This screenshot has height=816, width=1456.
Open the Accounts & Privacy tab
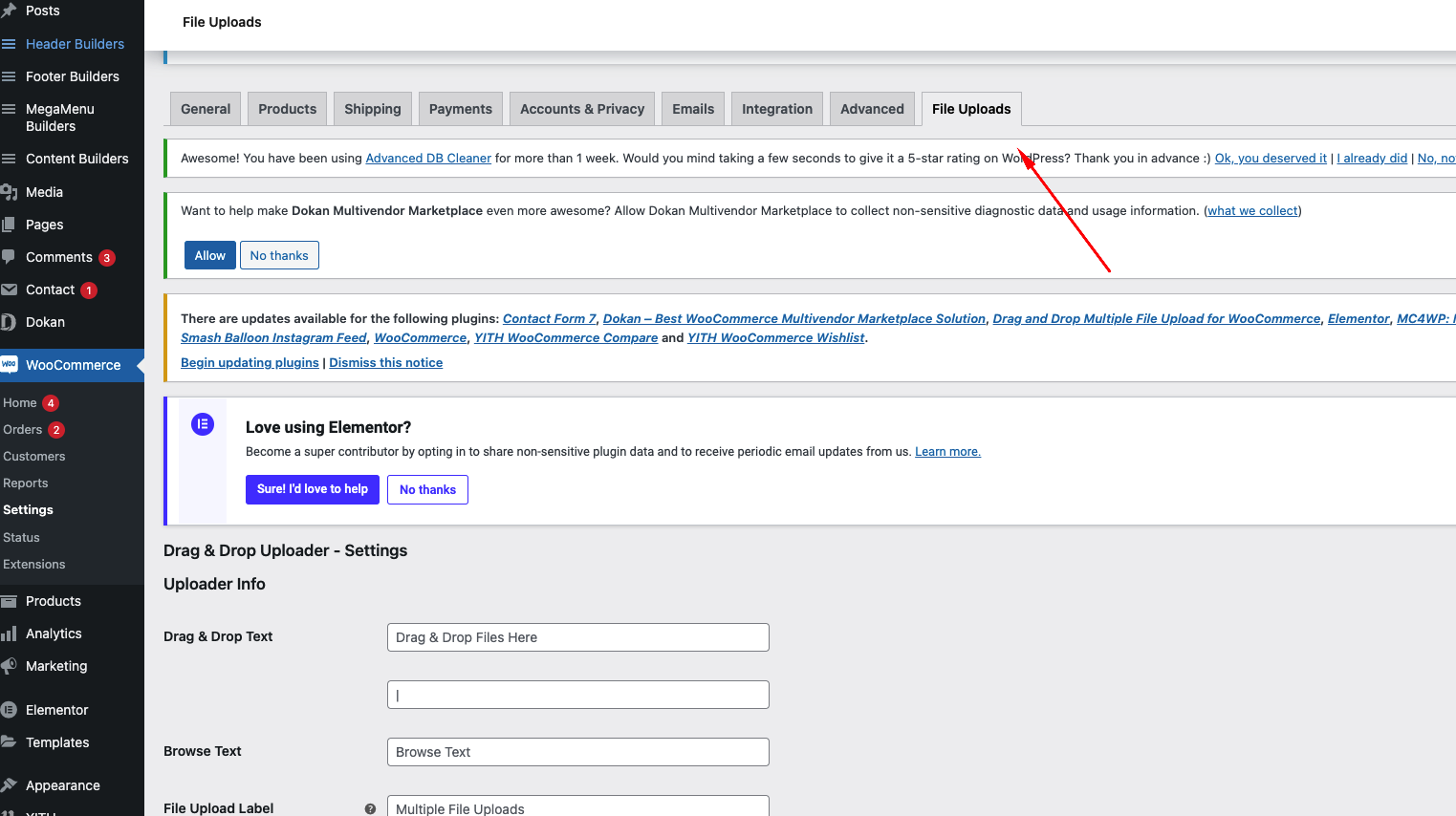pyautogui.click(x=582, y=109)
